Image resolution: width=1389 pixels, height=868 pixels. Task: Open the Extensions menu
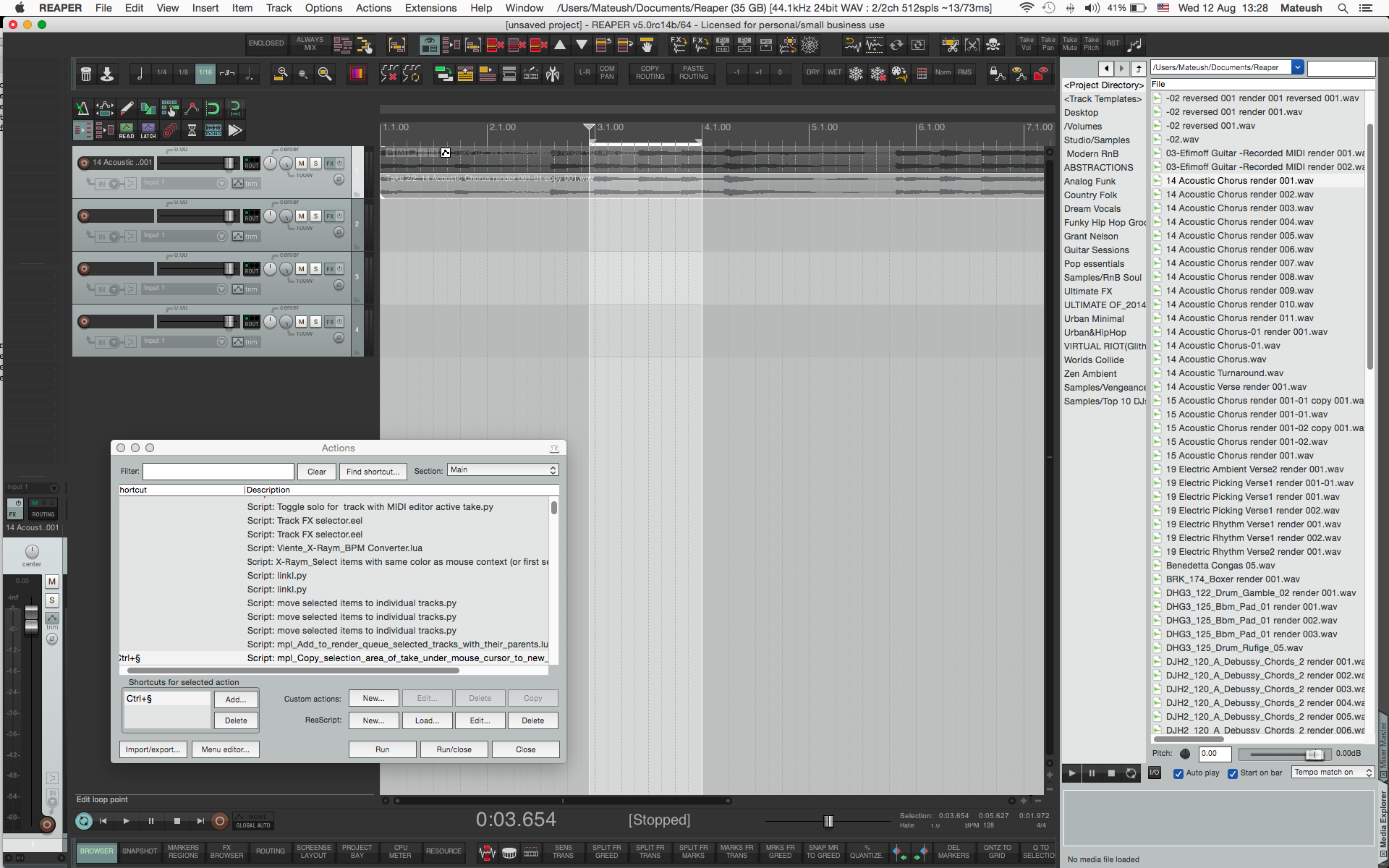tap(430, 8)
